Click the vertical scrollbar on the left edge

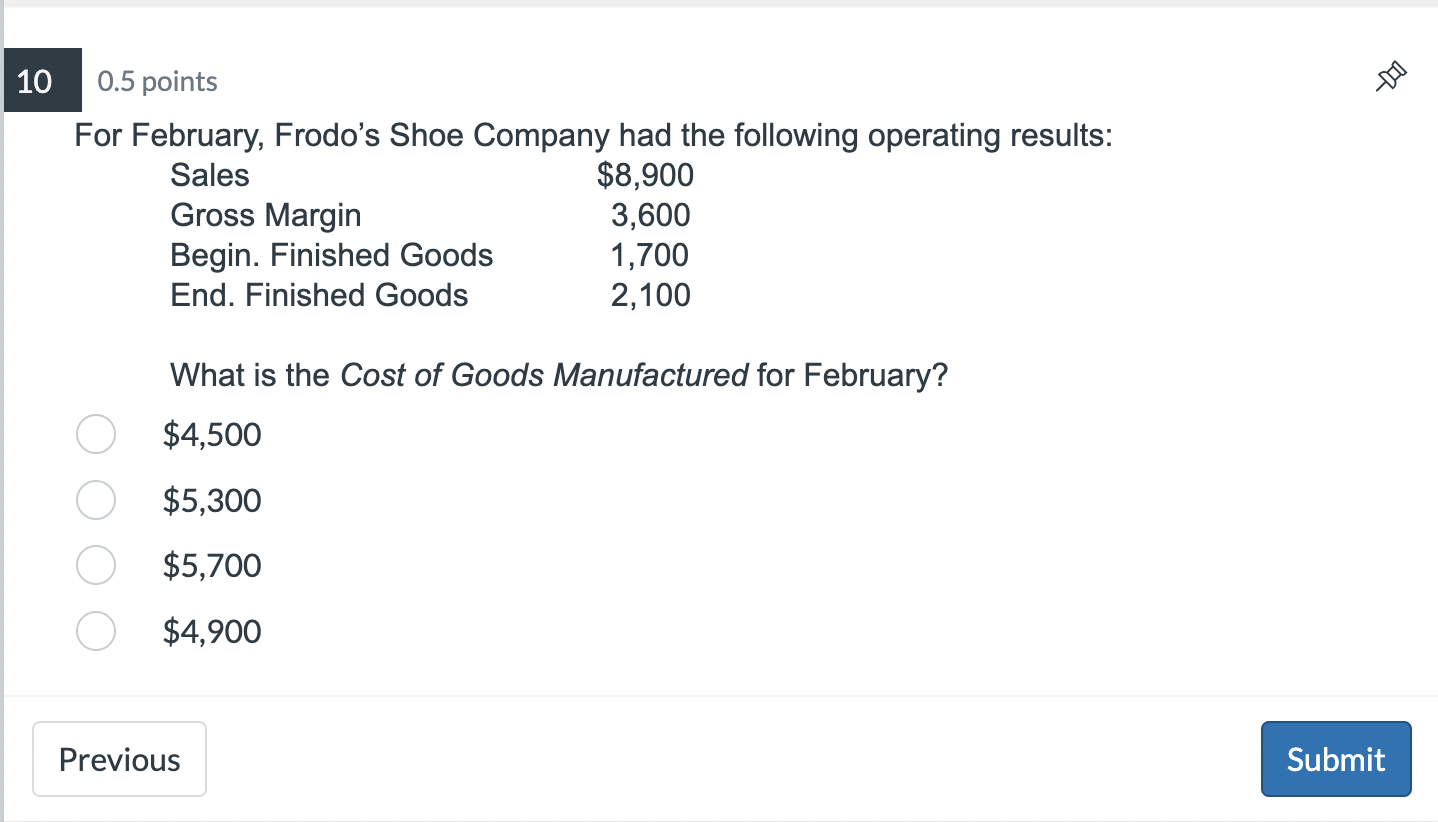pyautogui.click(x=3, y=400)
